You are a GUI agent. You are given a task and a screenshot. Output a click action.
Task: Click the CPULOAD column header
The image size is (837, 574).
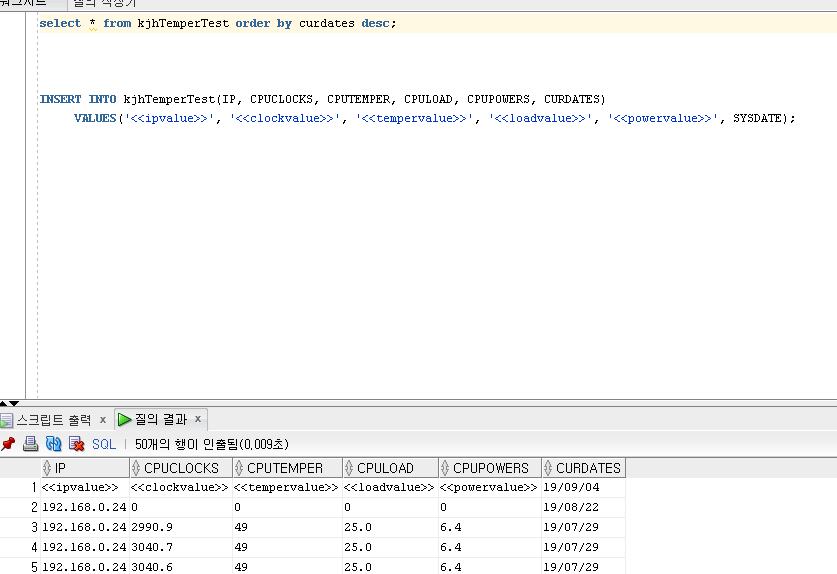[x=385, y=468]
